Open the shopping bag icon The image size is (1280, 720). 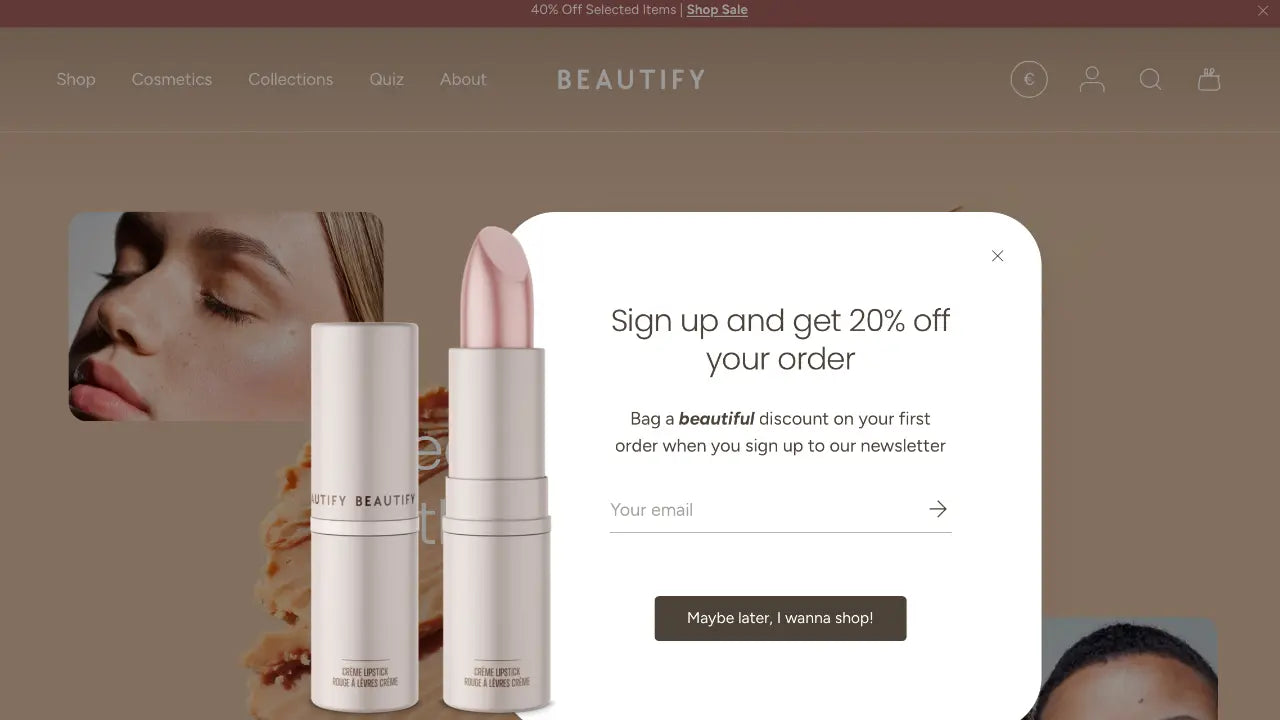pyautogui.click(x=1209, y=79)
